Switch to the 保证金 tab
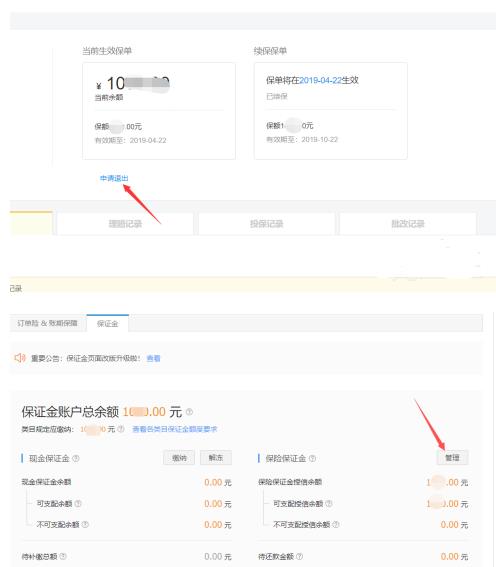This screenshot has height=567, width=496. tap(108, 323)
